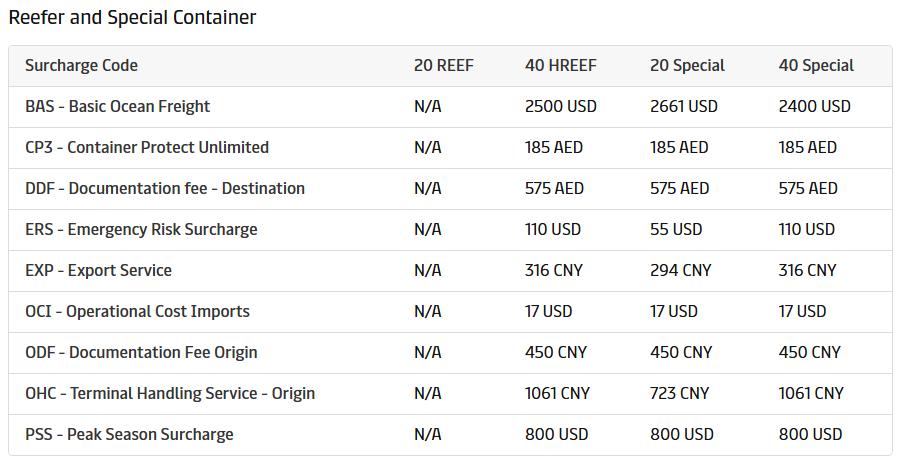
Task: Click the 20 REEF column header
Action: click(x=444, y=66)
